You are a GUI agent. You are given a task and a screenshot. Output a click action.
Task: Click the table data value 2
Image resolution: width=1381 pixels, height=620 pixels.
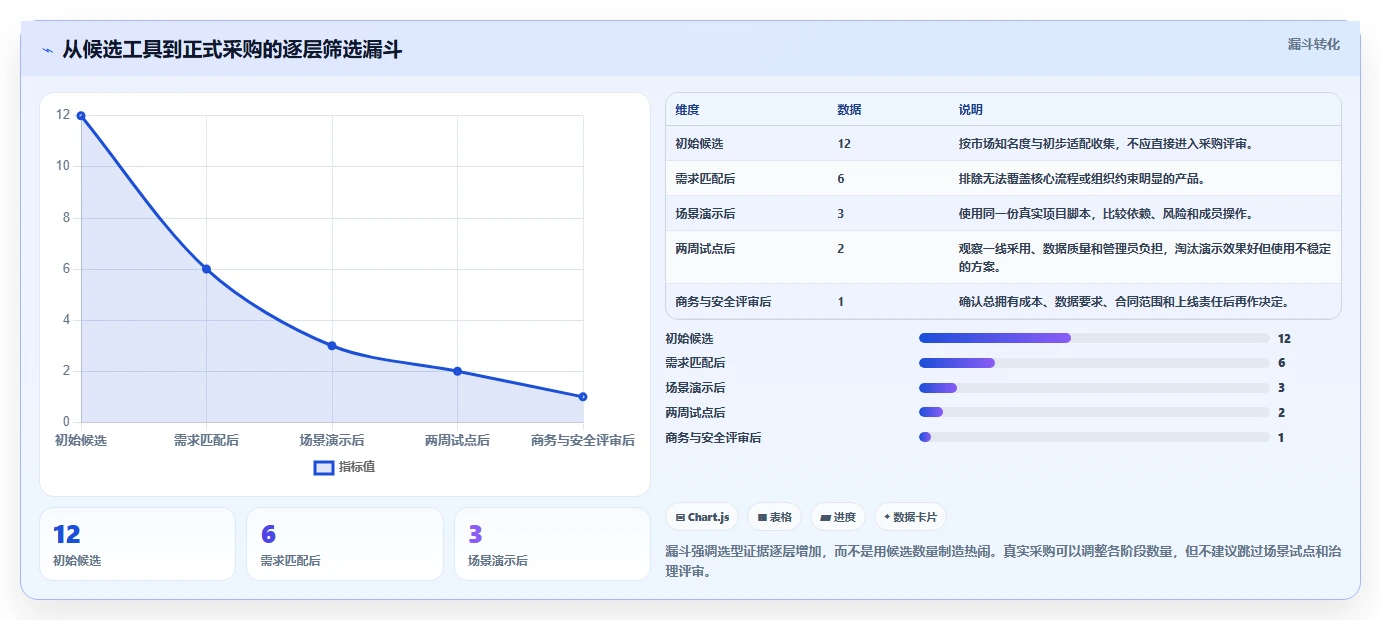[841, 249]
